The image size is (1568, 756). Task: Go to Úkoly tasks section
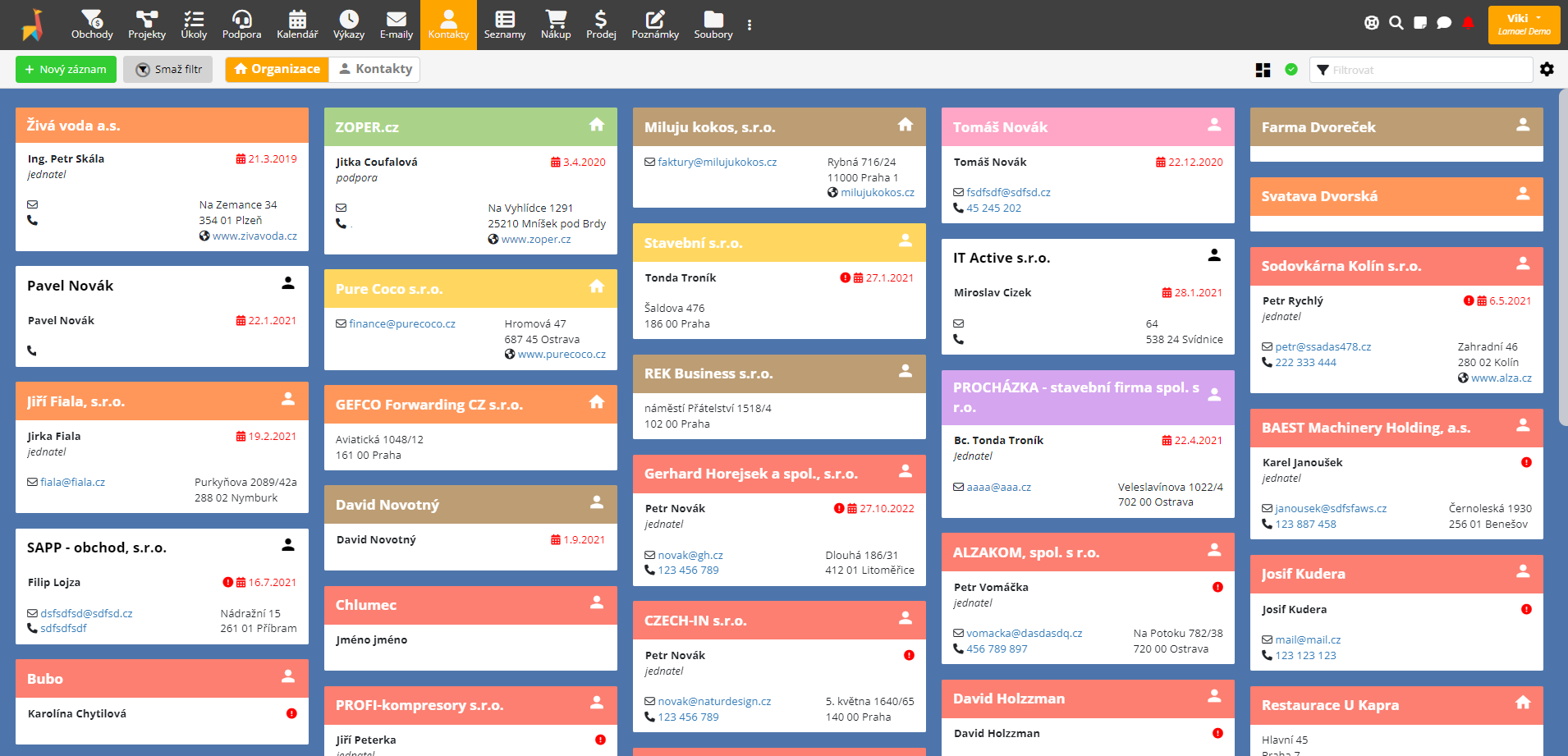194,25
